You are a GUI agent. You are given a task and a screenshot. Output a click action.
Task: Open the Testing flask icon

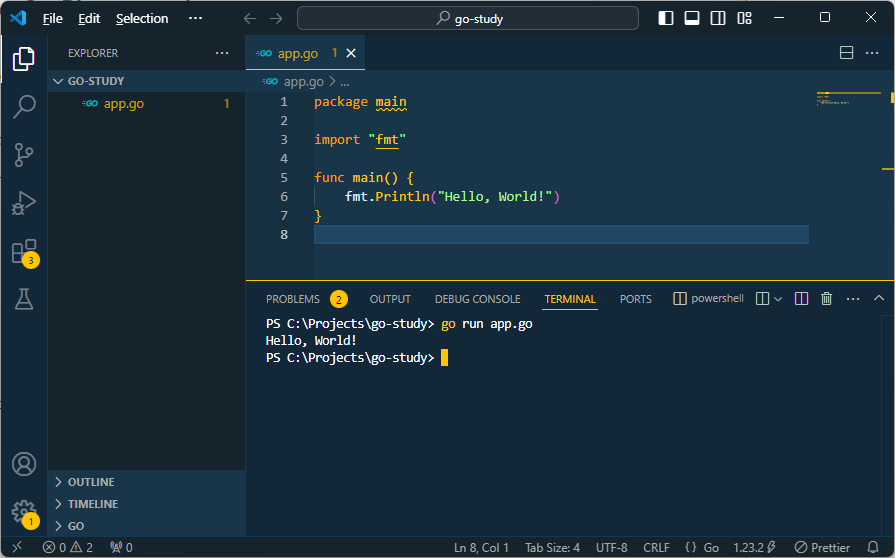click(x=24, y=298)
